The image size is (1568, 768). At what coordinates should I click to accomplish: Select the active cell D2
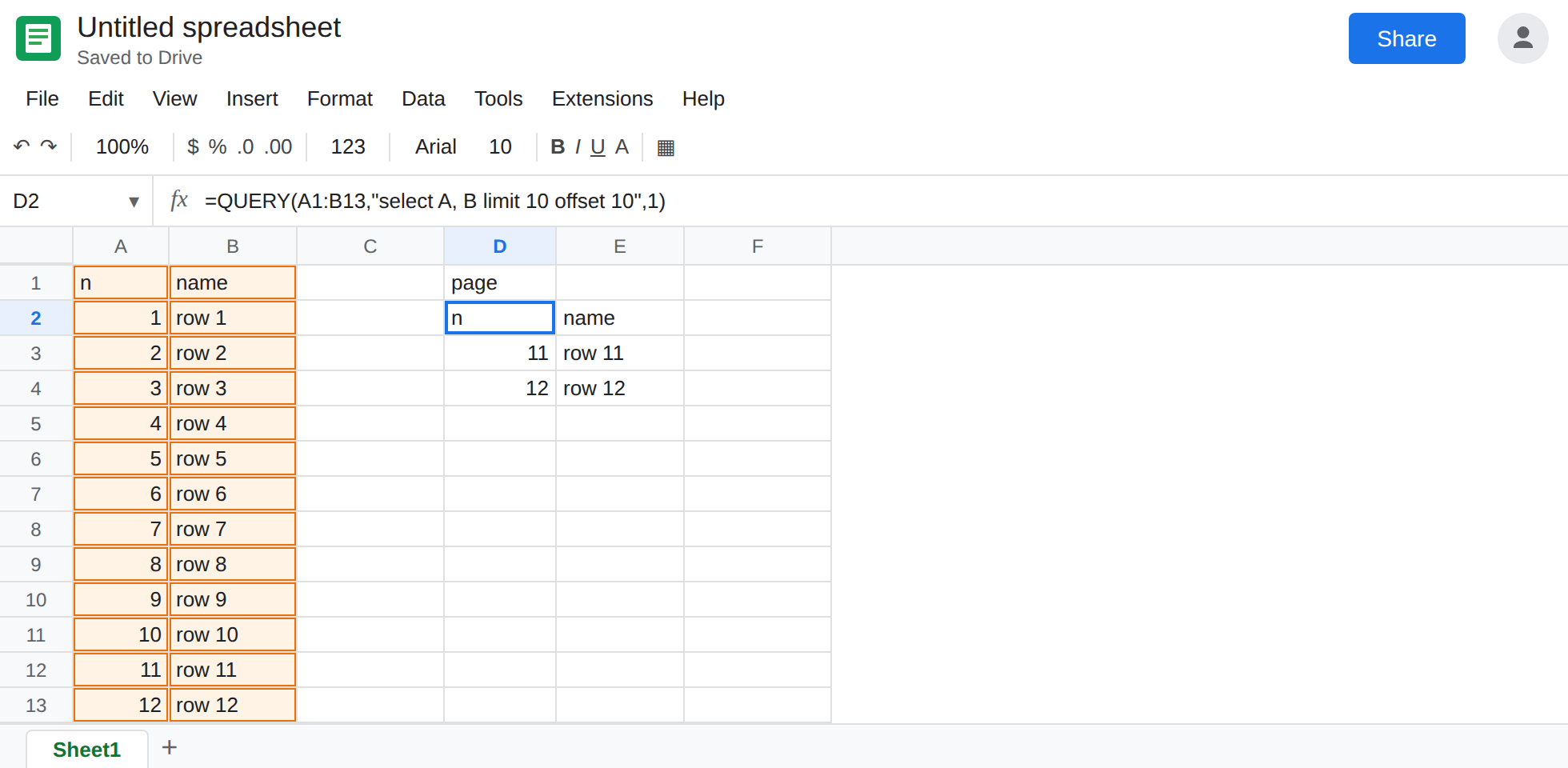(x=500, y=318)
